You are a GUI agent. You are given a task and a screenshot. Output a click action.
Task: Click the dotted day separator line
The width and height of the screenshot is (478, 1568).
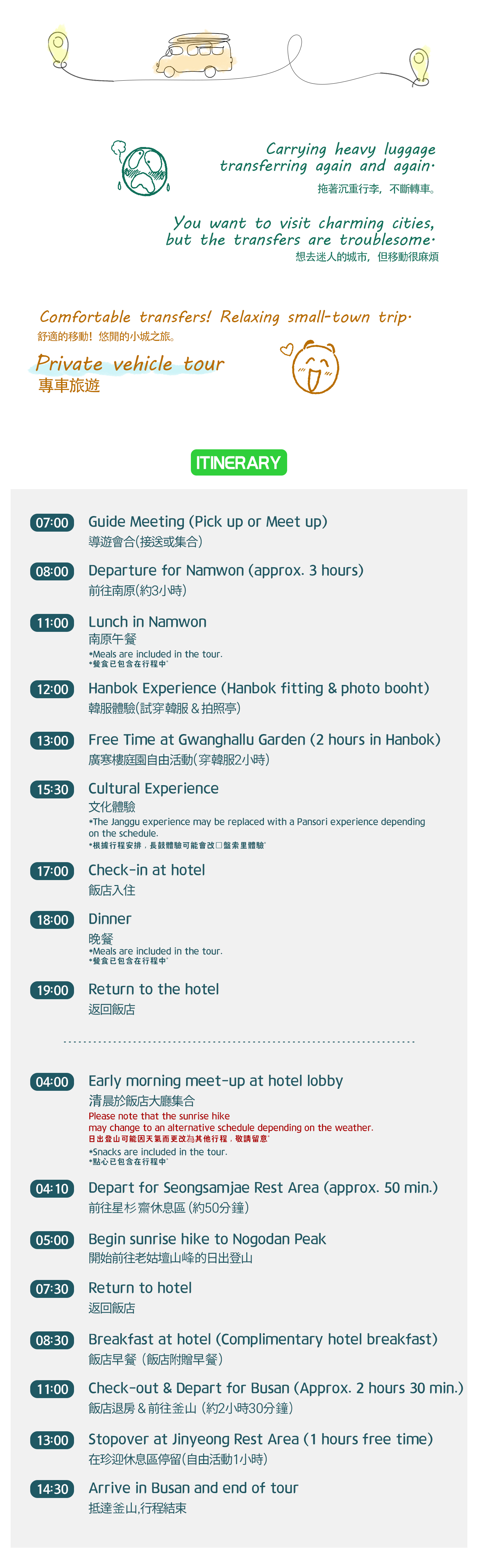pos(239,1041)
